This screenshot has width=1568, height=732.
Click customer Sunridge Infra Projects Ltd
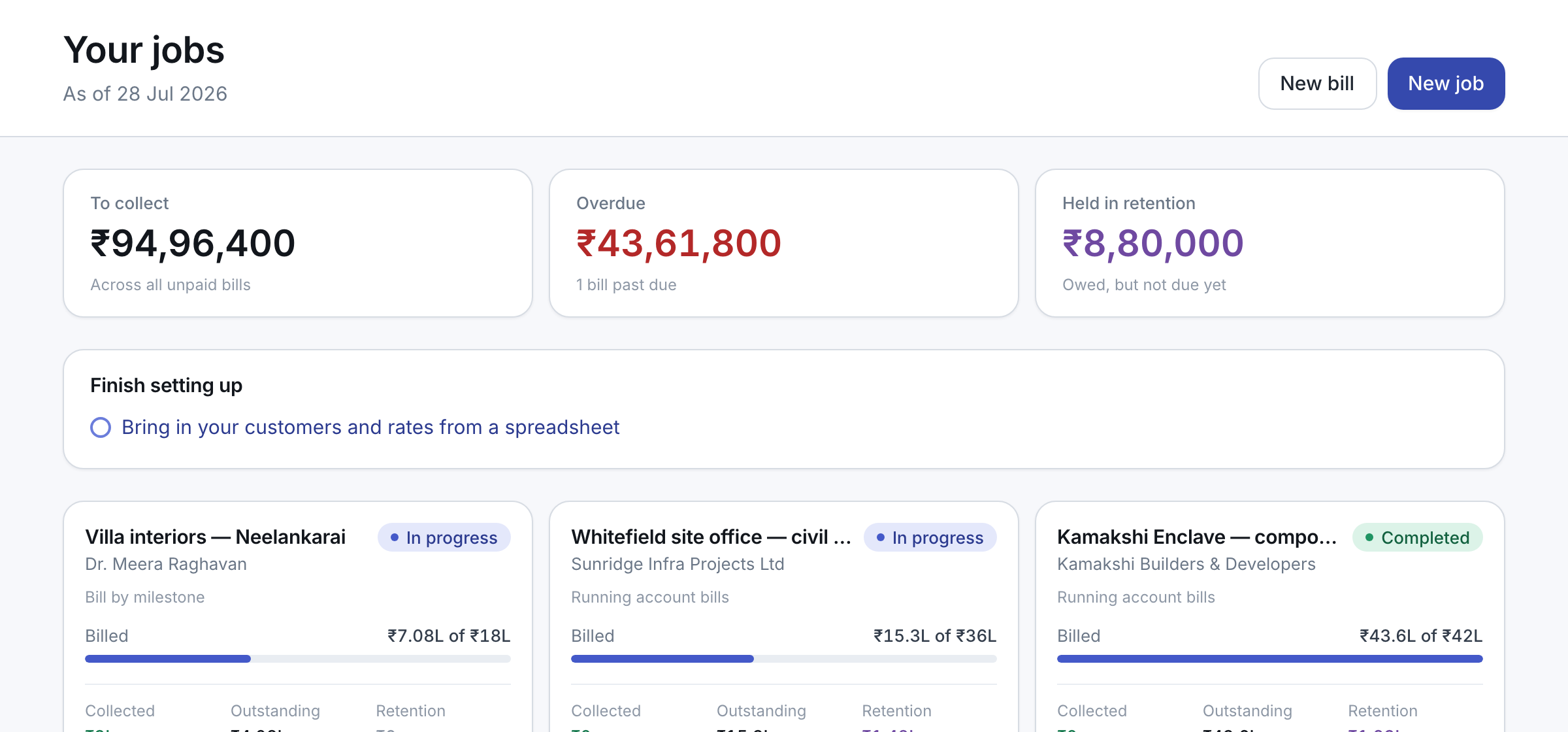[678, 564]
